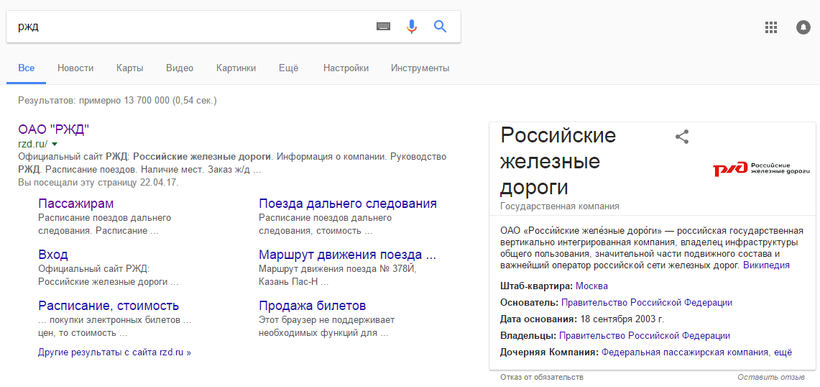Click the РЖД red logo image
This screenshot has width=820, height=387.
[x=761, y=169]
